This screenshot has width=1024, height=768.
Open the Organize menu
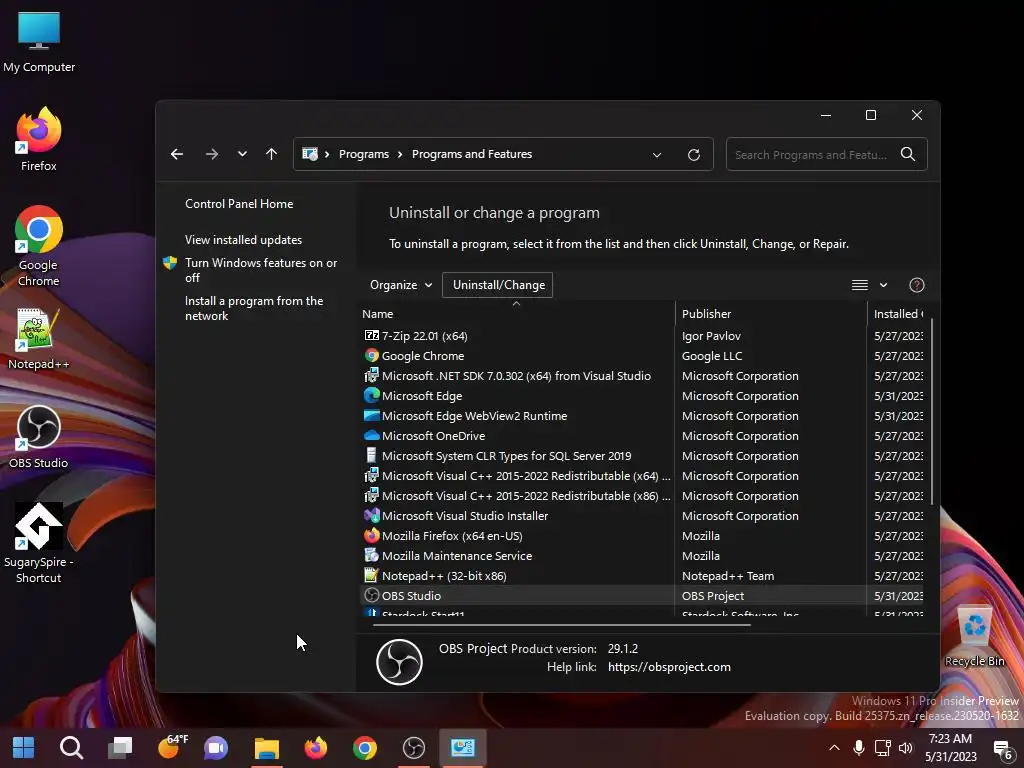[x=401, y=285]
